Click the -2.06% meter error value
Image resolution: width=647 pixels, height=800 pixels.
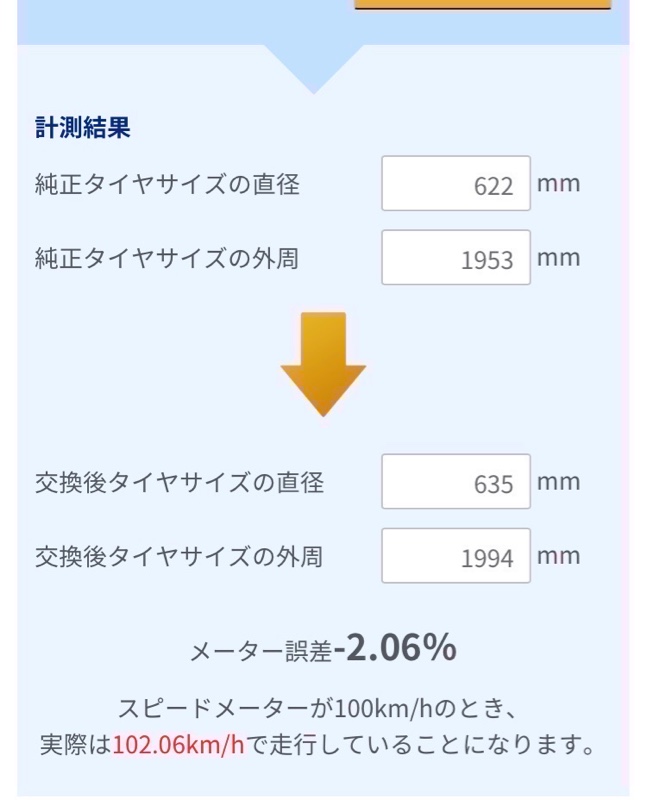(x=395, y=649)
